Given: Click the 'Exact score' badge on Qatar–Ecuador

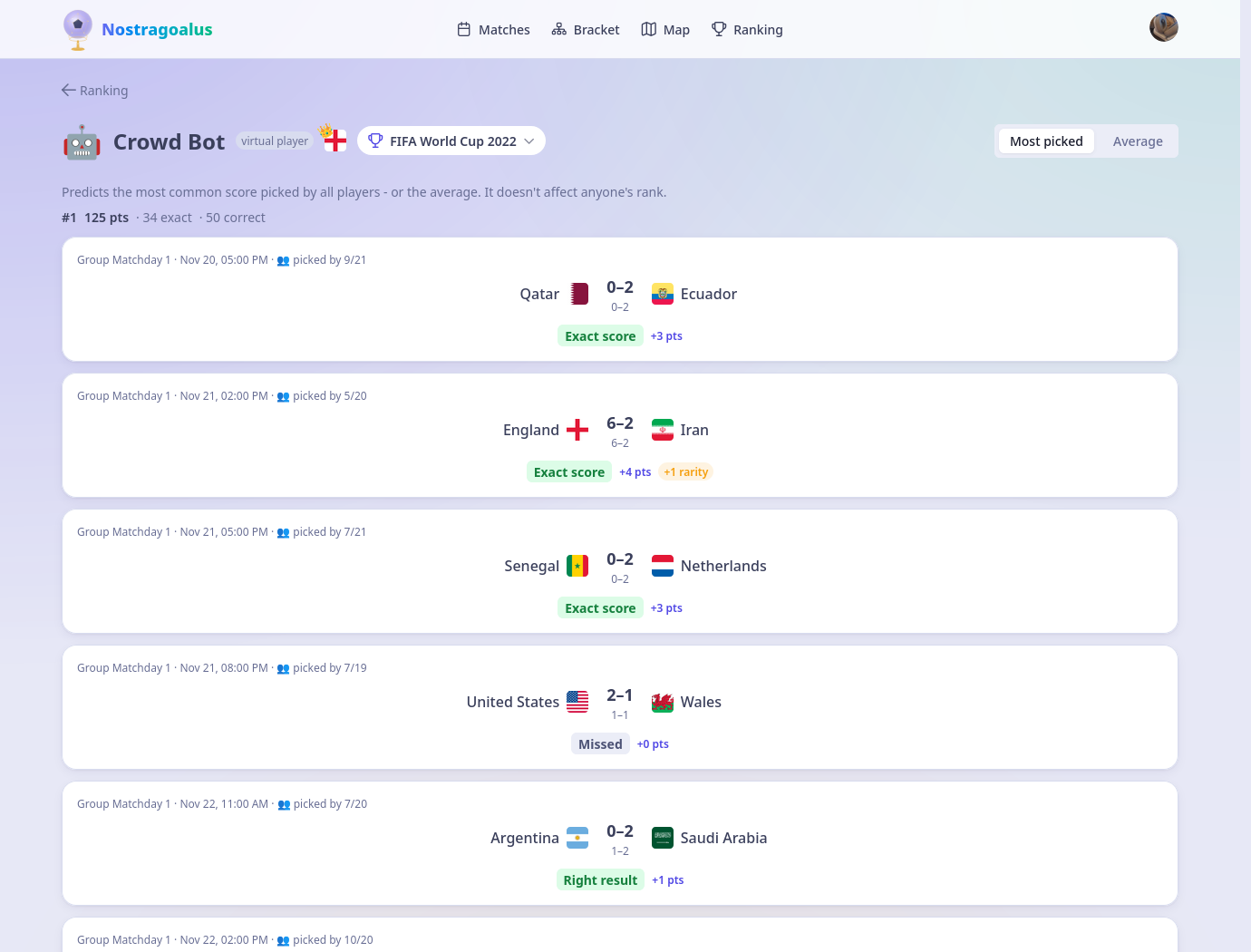Looking at the screenshot, I should point(600,336).
